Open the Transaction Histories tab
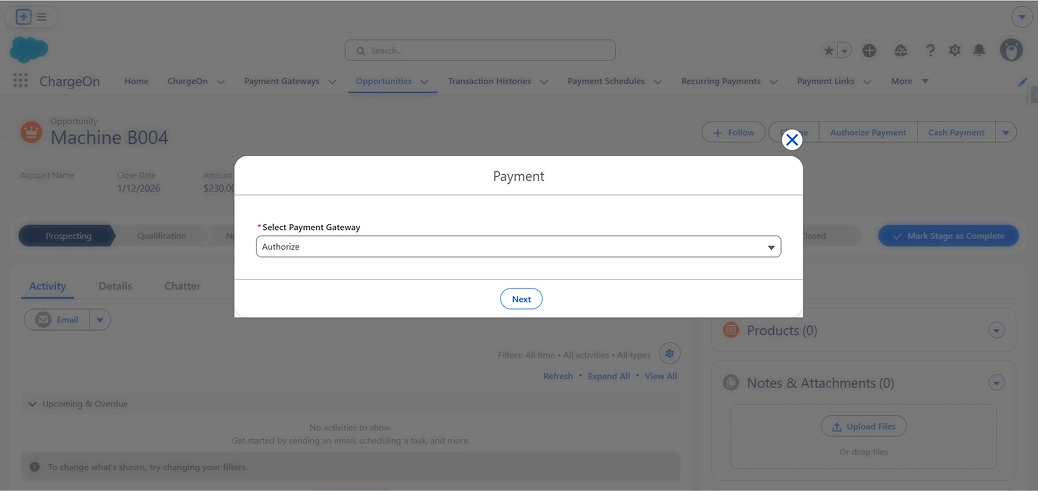 click(x=489, y=81)
